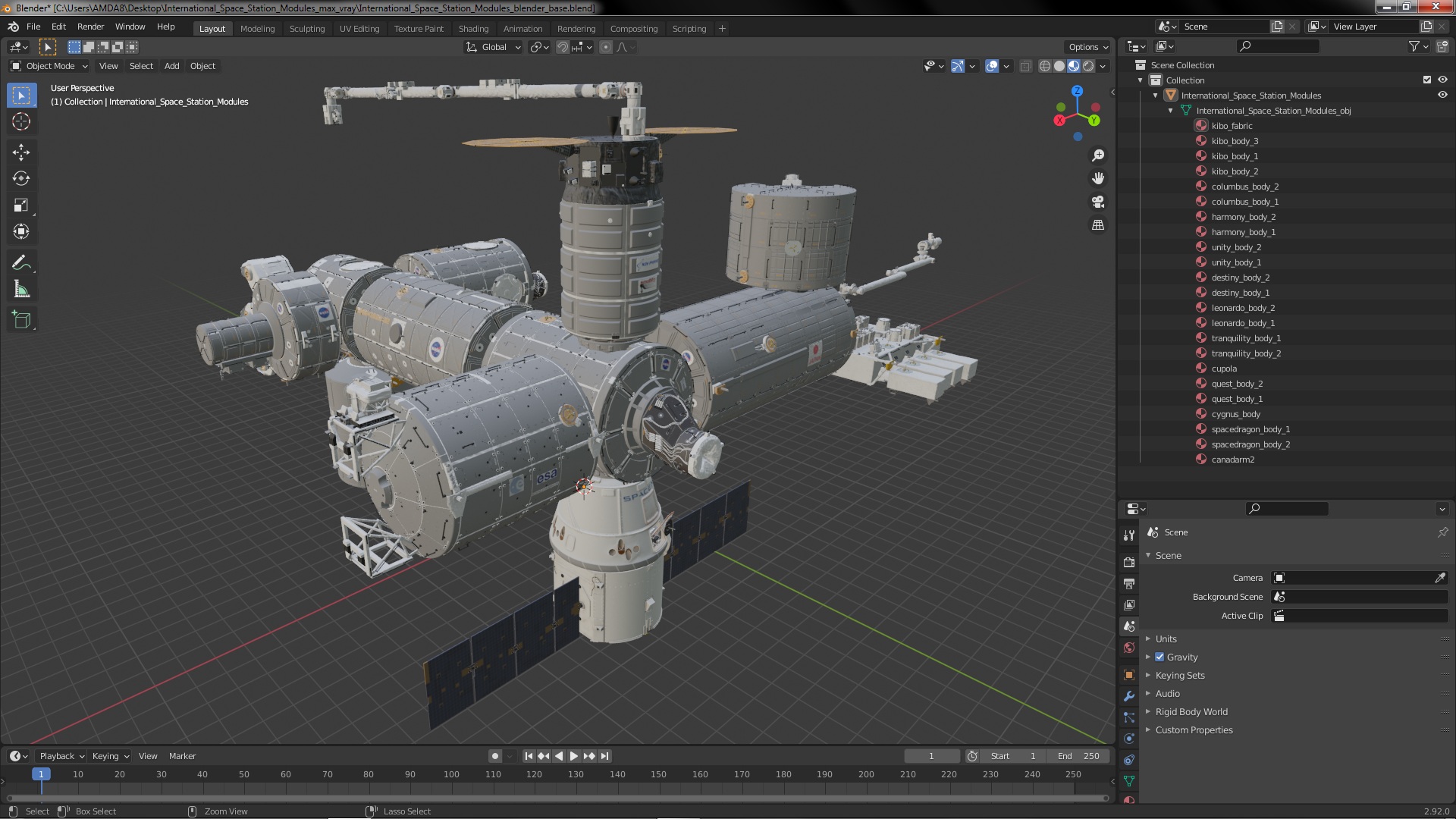This screenshot has width=1456, height=819.
Task: Switch to solid viewport shading
Action: coord(1059,66)
